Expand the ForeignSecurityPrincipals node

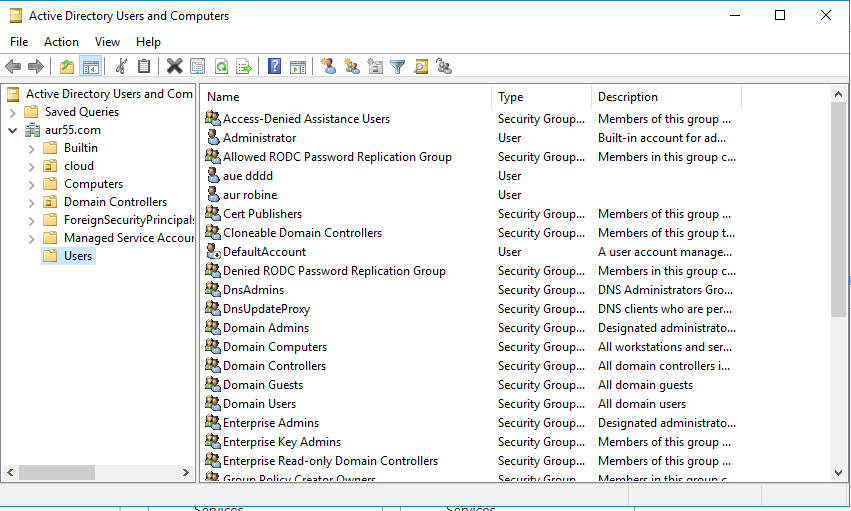tap(31, 221)
